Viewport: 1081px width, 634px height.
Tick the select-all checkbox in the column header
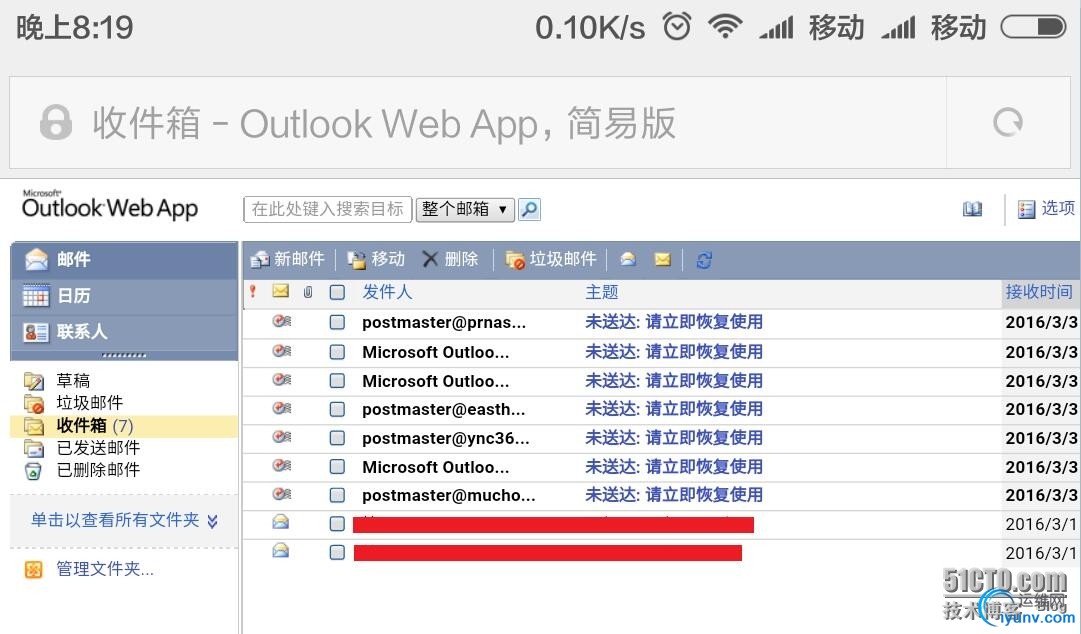(x=337, y=292)
